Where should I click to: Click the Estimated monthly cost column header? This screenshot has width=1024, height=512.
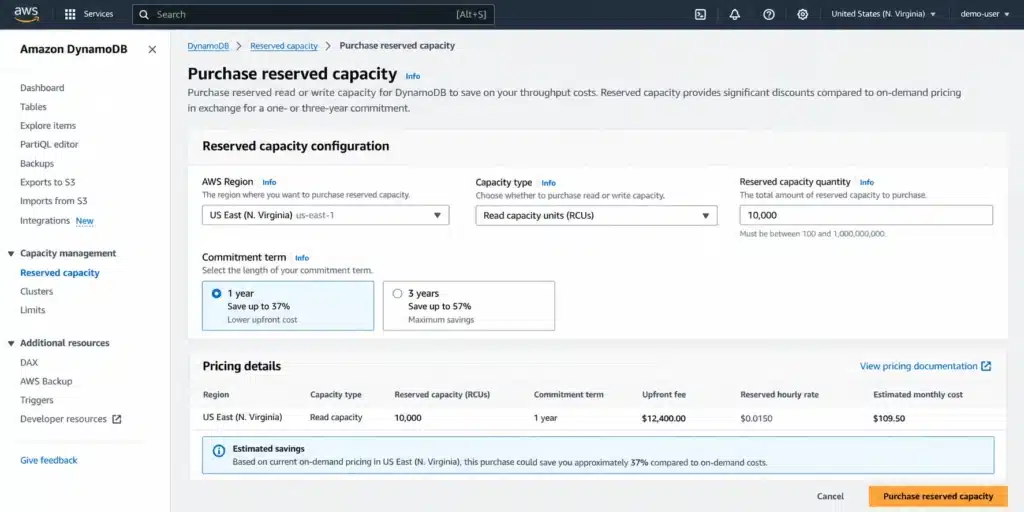[x=918, y=395]
